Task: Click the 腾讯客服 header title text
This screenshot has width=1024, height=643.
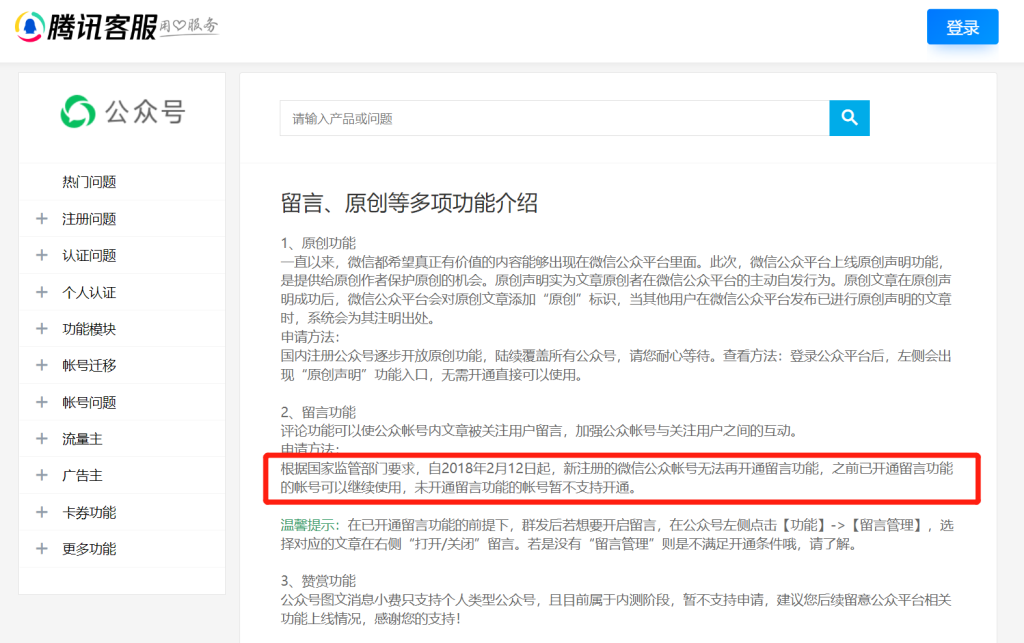Action: [x=101, y=27]
